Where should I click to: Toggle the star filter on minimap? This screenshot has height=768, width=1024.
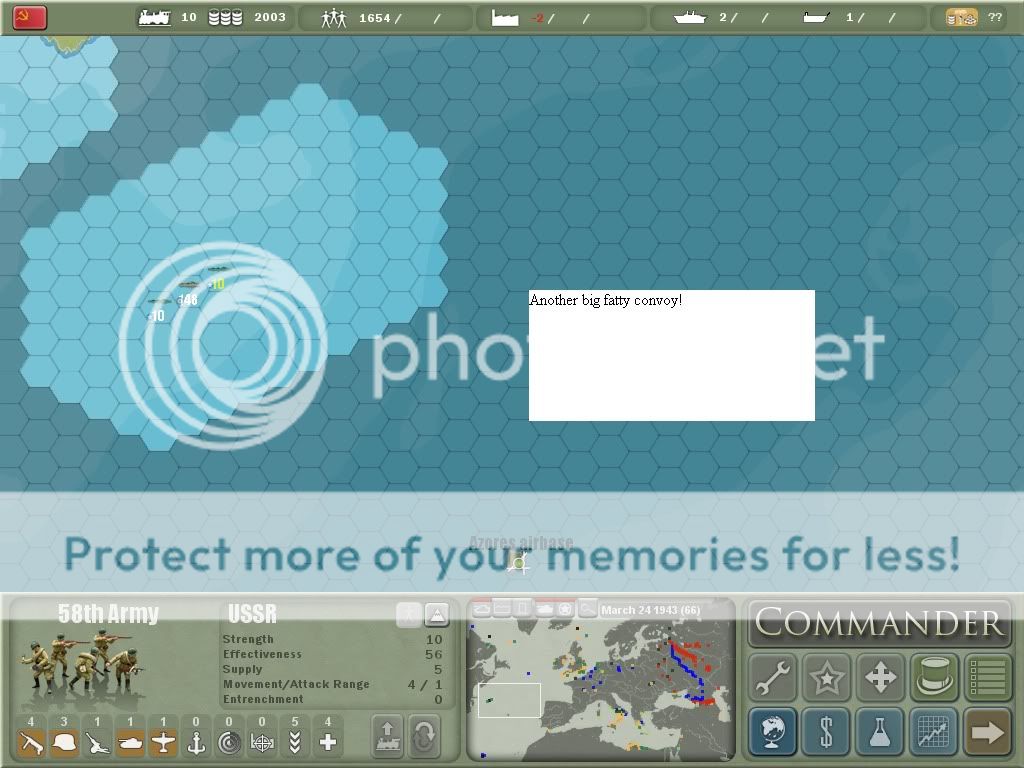point(566,608)
